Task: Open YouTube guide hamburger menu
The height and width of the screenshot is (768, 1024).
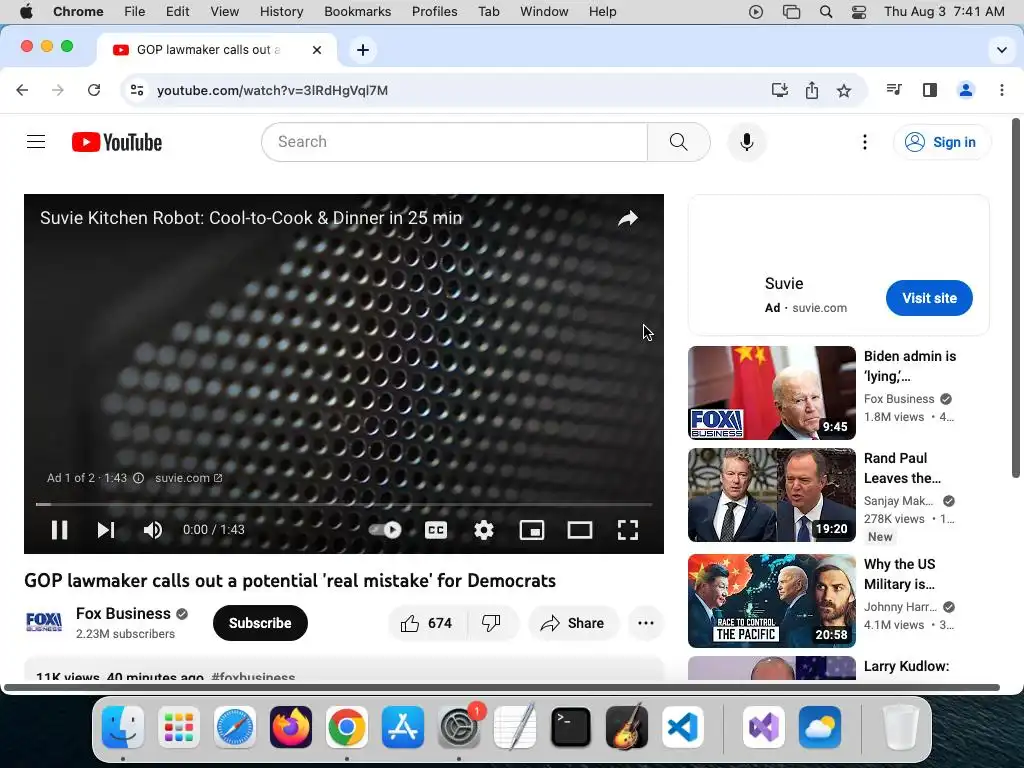Action: 36,142
